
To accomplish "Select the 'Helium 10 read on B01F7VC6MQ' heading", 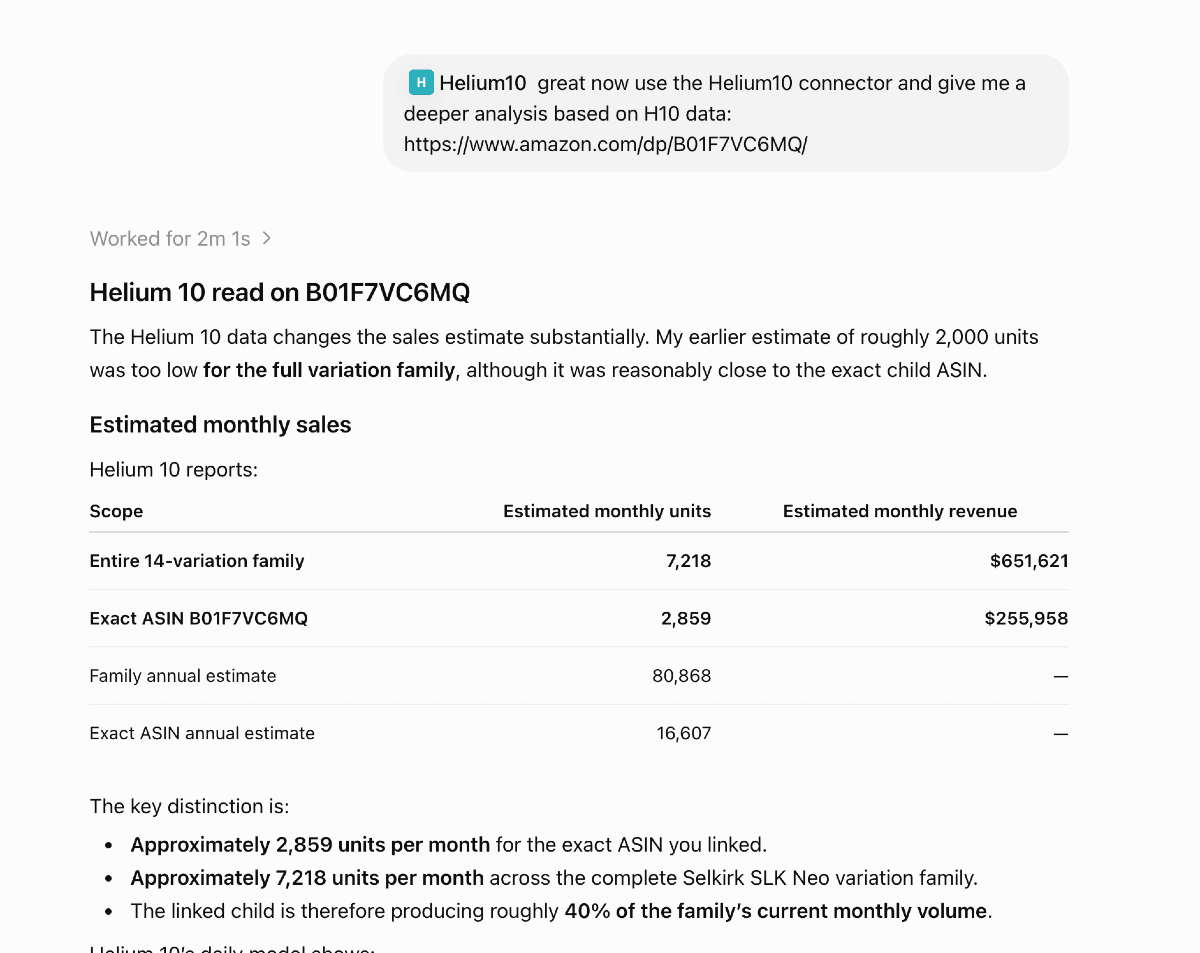I will pos(280,292).
